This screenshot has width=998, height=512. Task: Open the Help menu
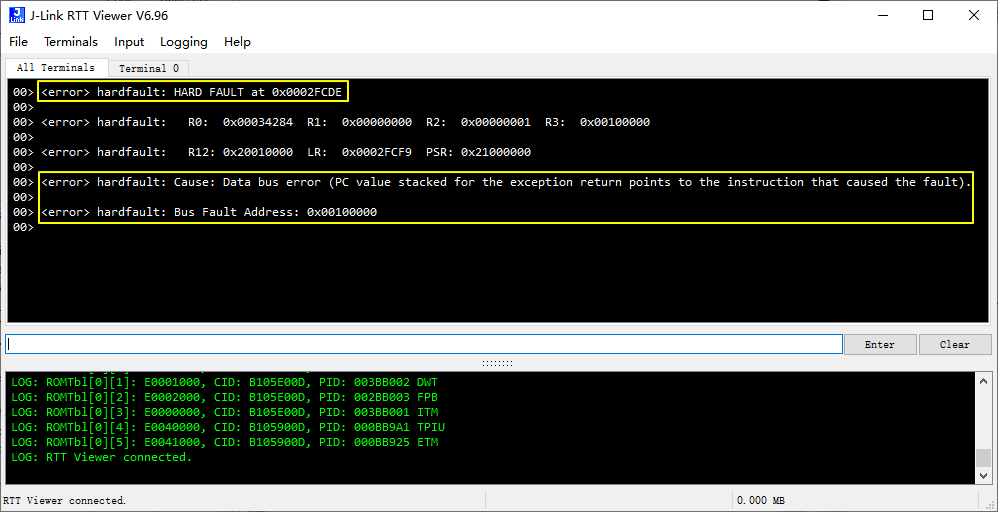click(237, 42)
